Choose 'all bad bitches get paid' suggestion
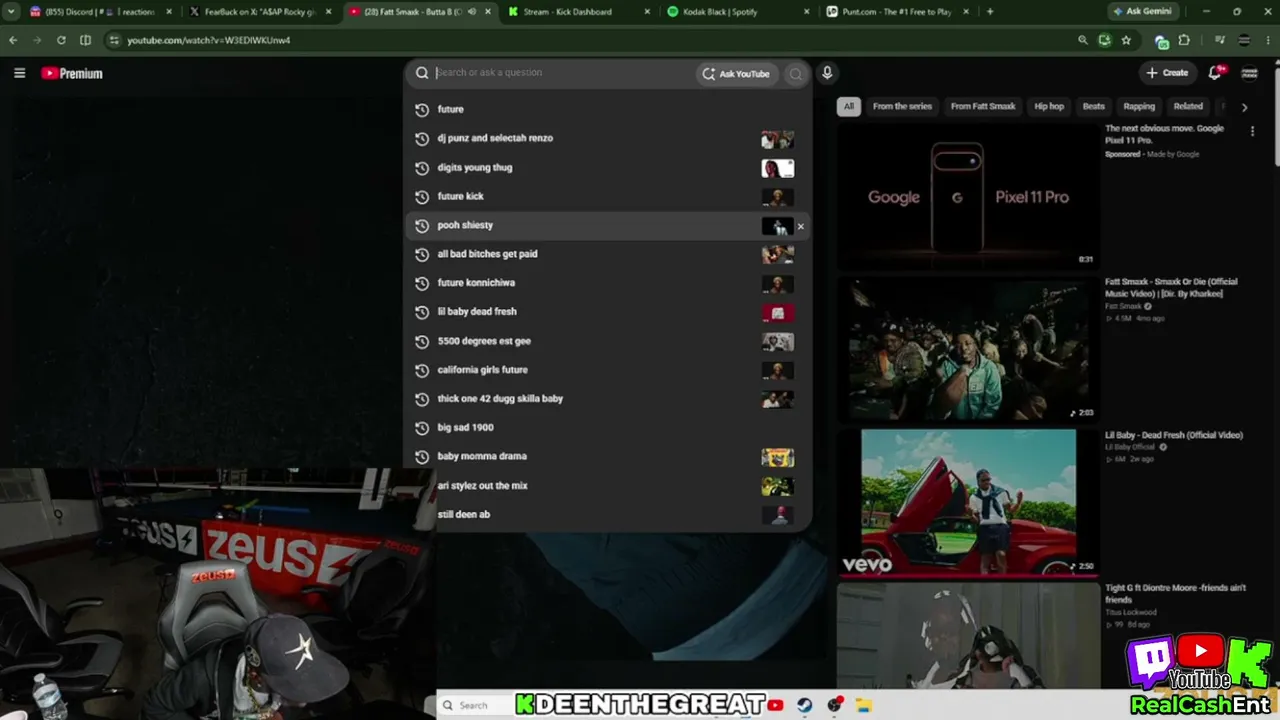 [607, 254]
